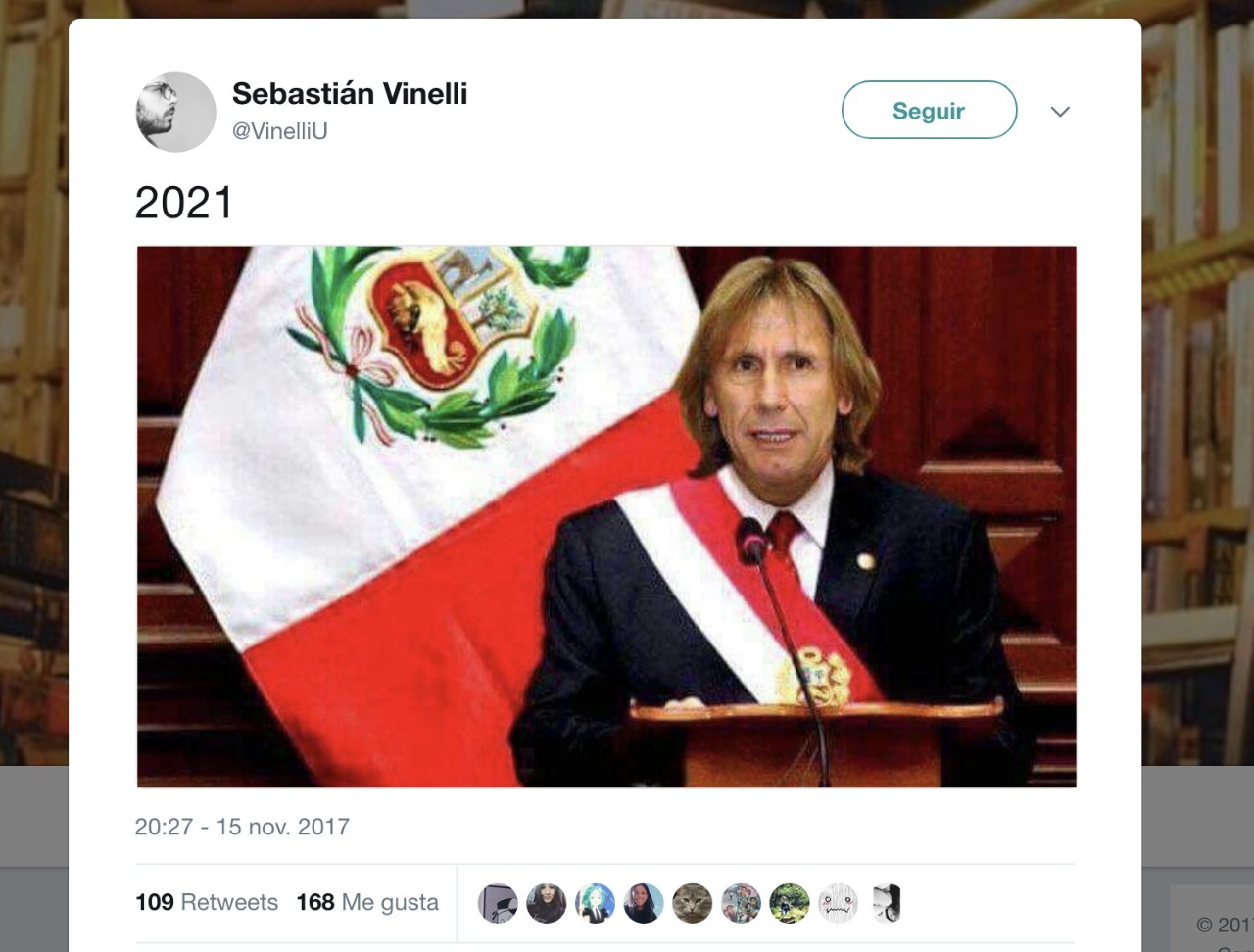View the 109 Retweets list
Viewport: 1254px width, 952px height.
tap(207, 902)
